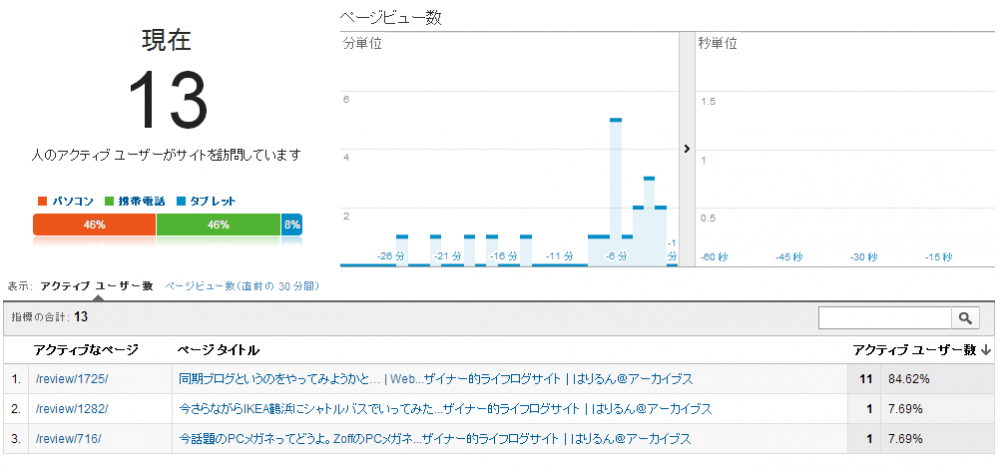Image resolution: width=1000 pixels, height=470 pixels.
Task: Select the green 46% mobile bar segment
Action: [218, 225]
